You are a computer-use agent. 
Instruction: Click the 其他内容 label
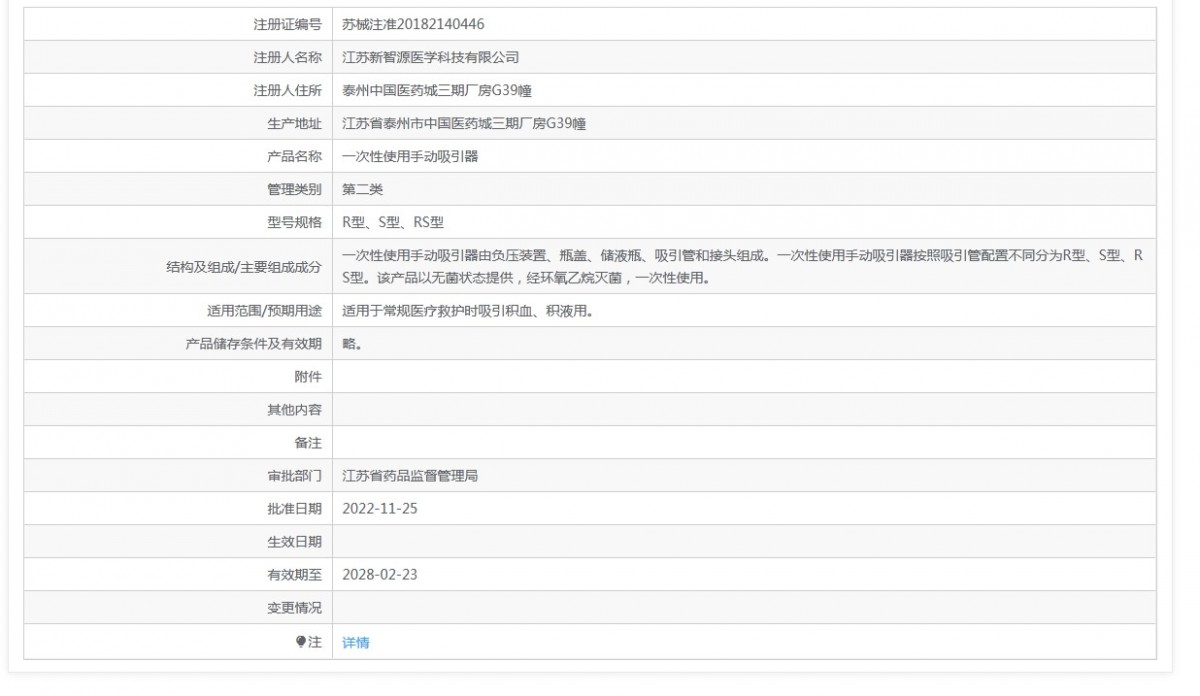[295, 410]
